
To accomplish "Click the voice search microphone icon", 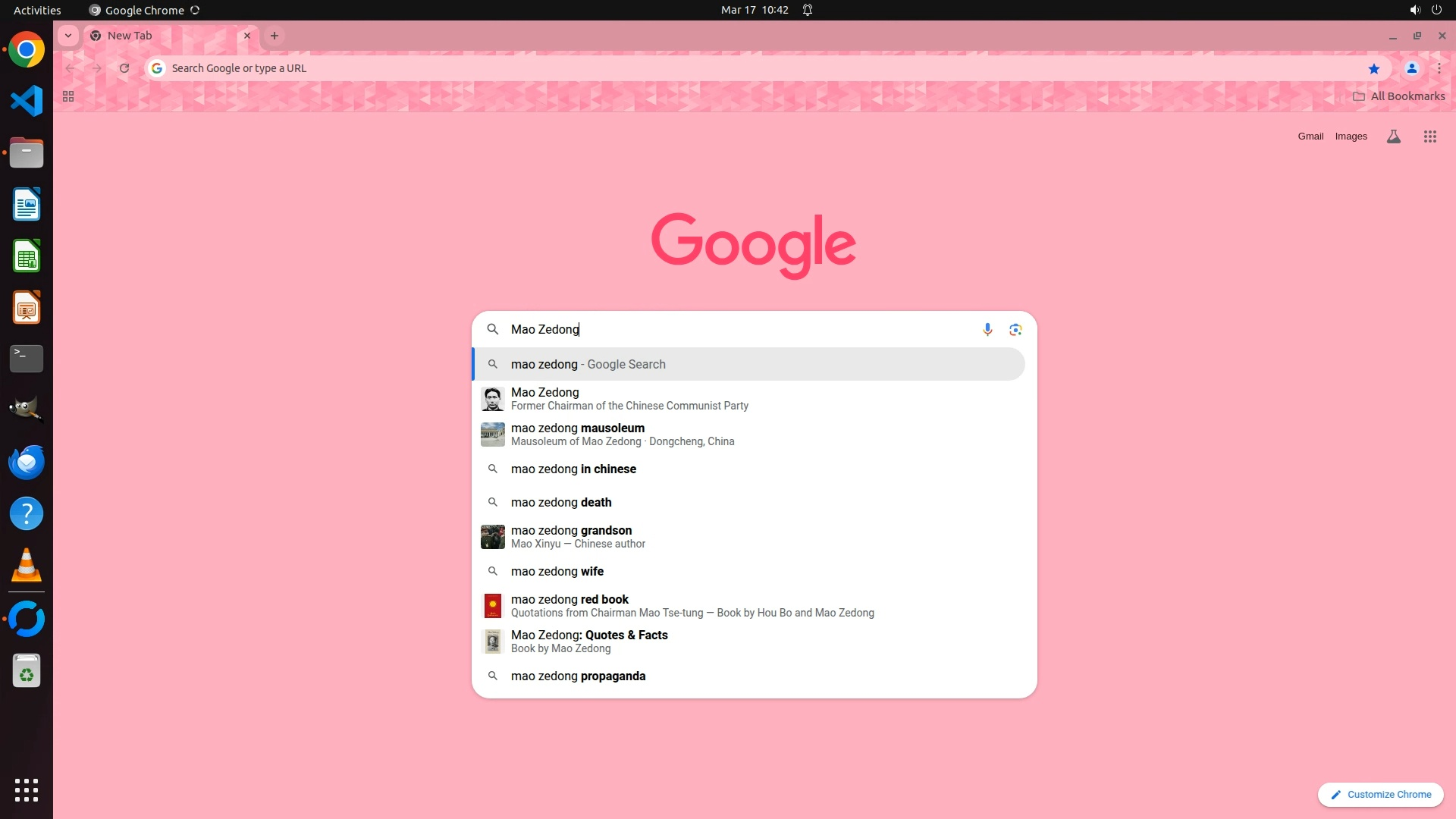I will 987,329.
